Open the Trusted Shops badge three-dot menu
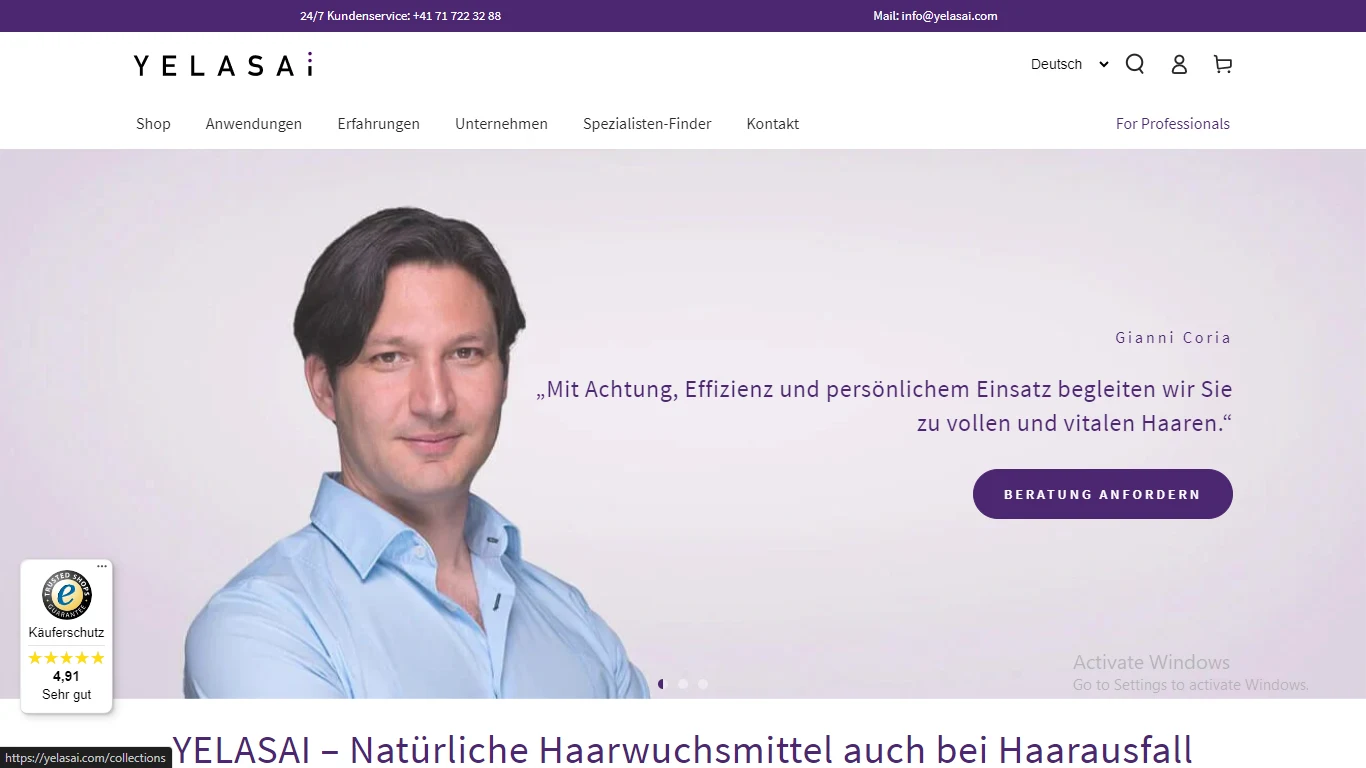The height and width of the screenshot is (768, 1366). 102,567
